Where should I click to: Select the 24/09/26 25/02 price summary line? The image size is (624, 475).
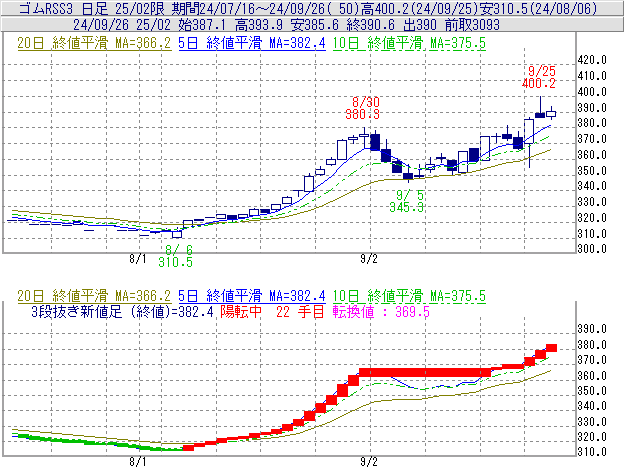tap(287, 25)
